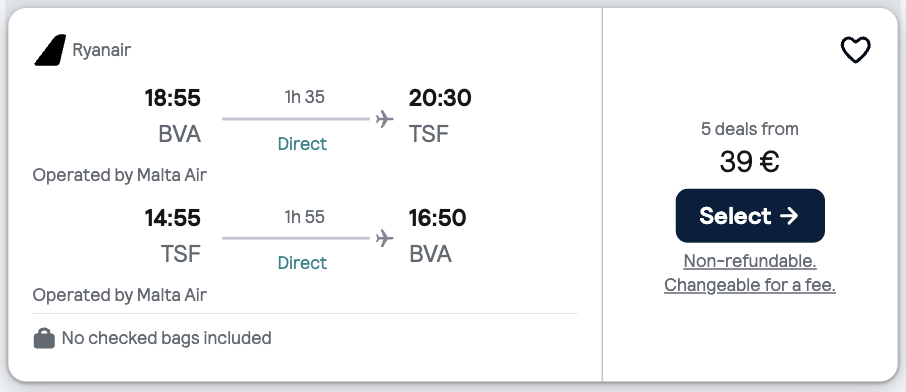Viewport: 906px width, 392px height.
Task: Click the Select button for 39 €
Action: [750, 216]
